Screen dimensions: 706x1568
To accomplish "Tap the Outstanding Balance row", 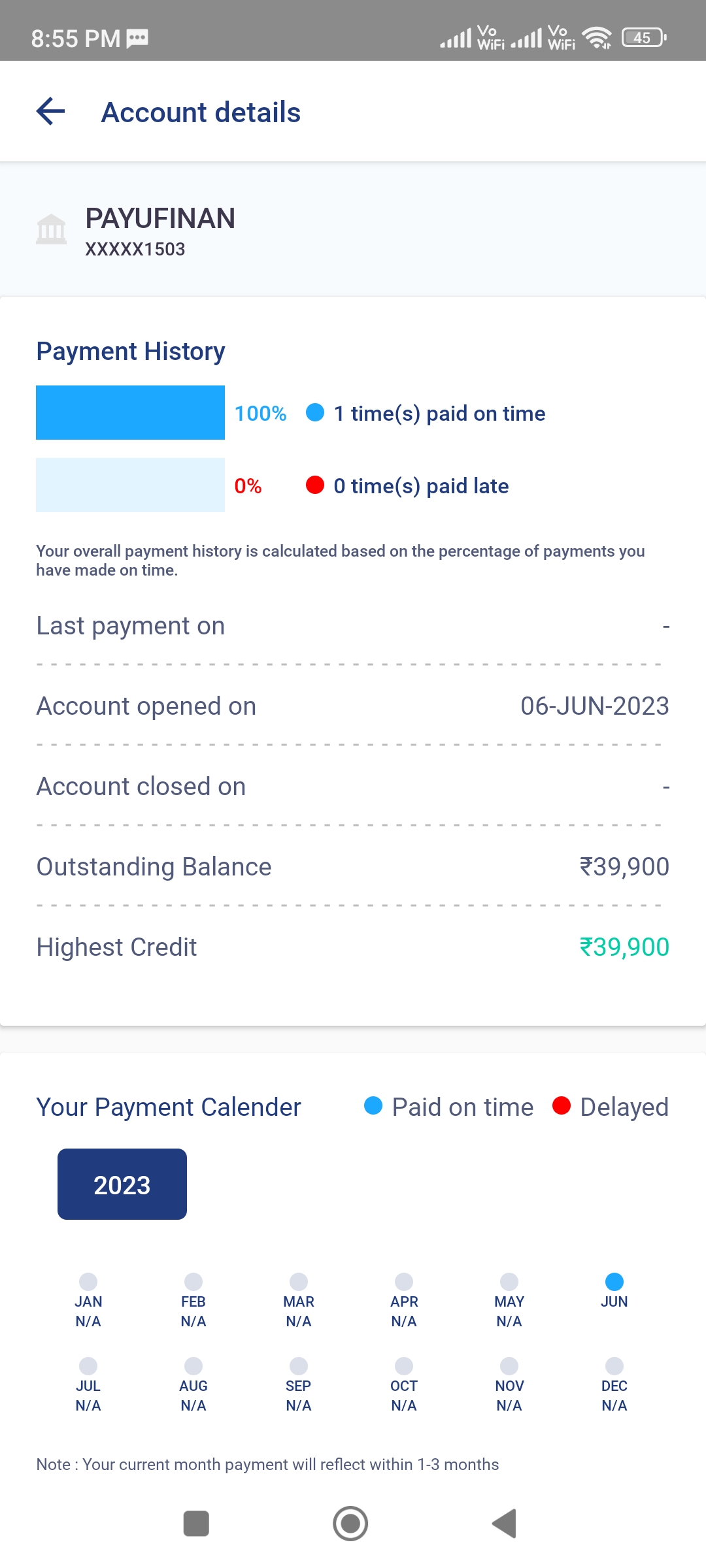I will click(353, 866).
